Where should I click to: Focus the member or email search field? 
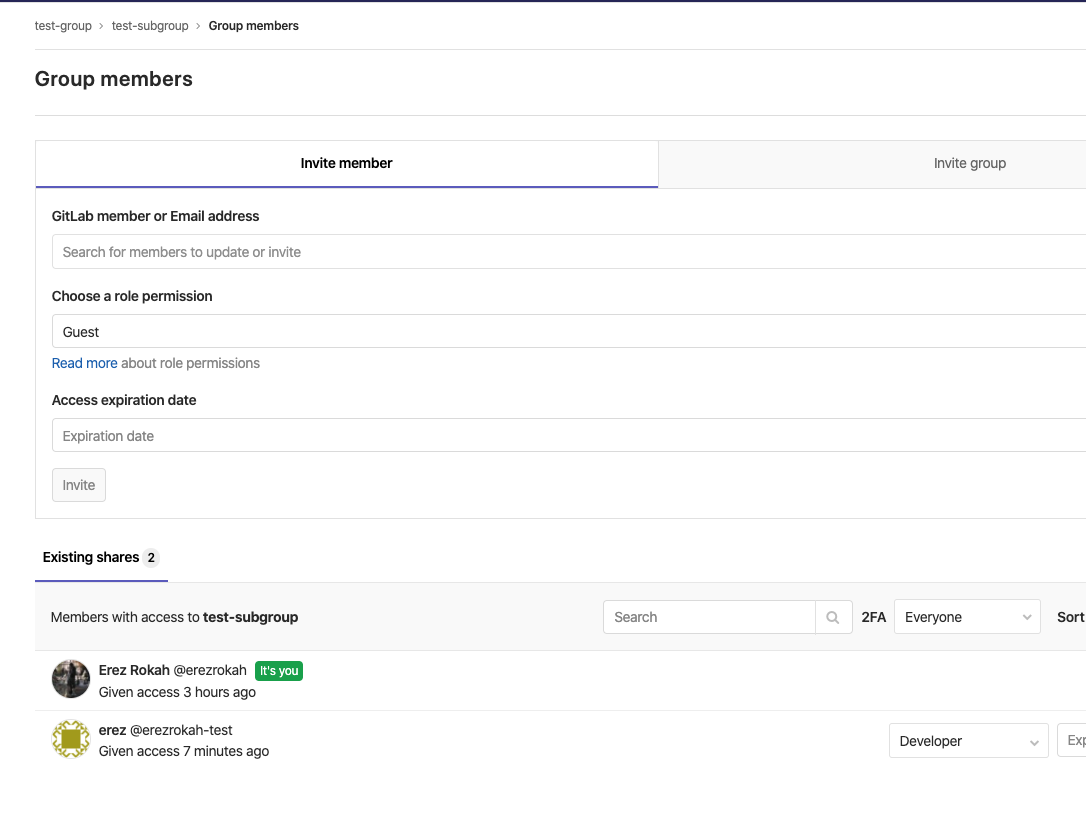[x=569, y=252]
